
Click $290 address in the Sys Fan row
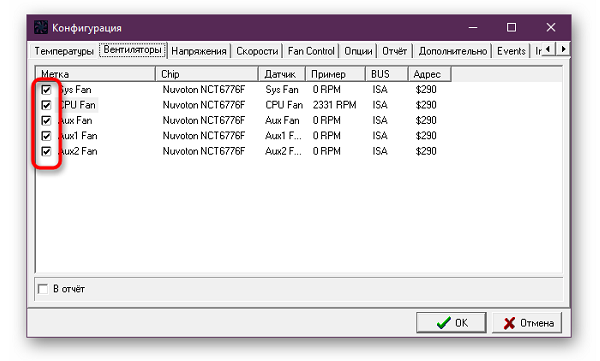pos(426,90)
